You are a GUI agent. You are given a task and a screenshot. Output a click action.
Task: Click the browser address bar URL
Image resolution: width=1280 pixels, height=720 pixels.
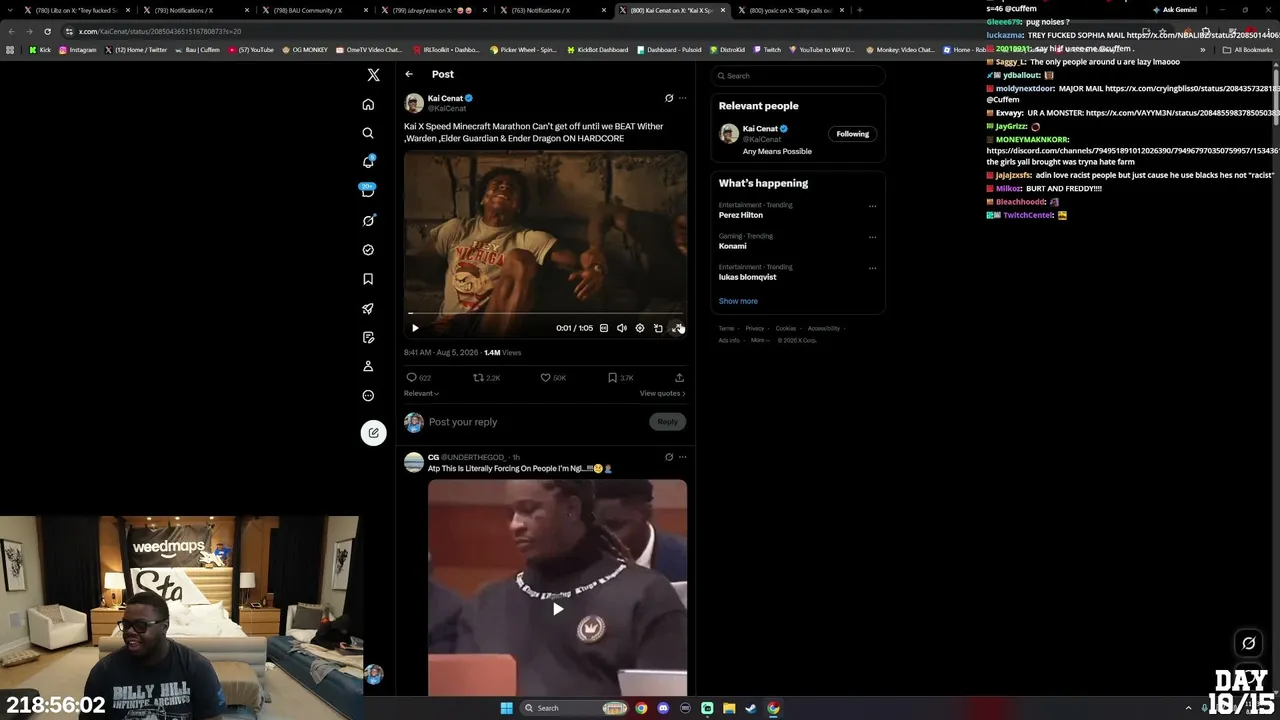coord(160,31)
